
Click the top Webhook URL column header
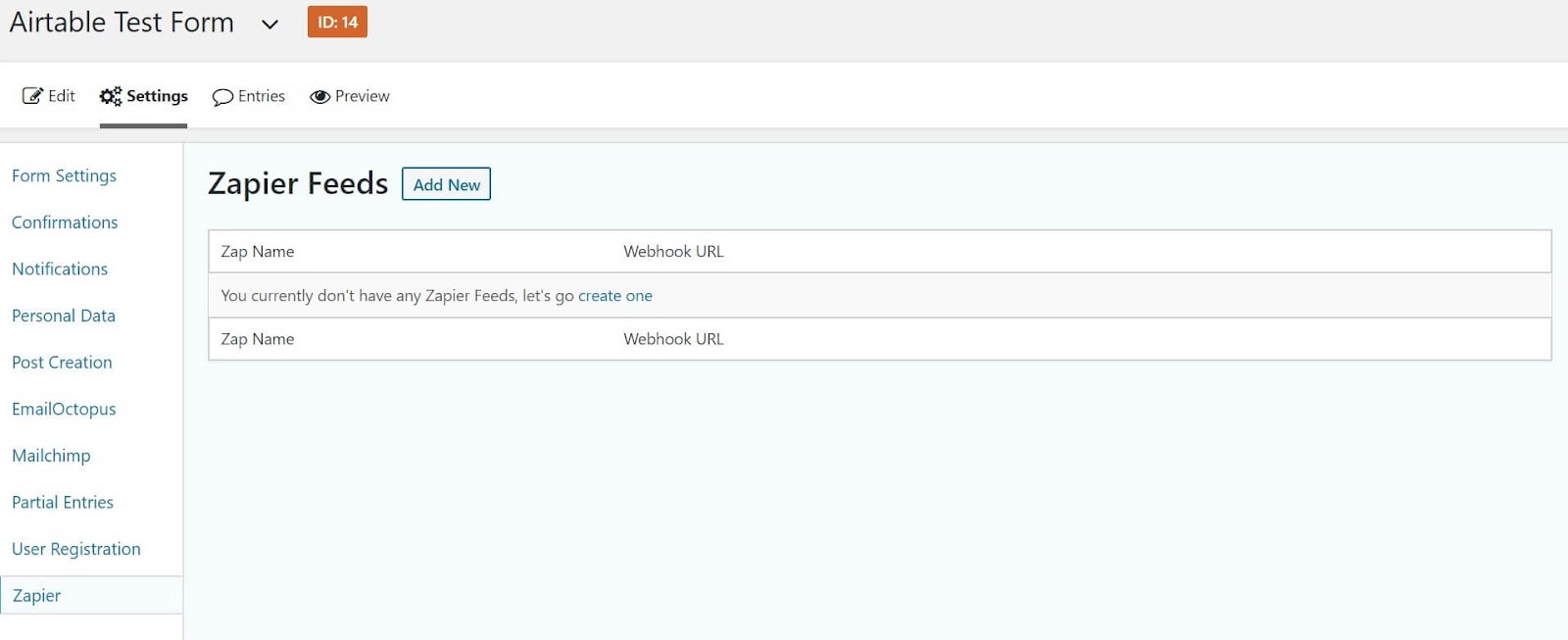pyautogui.click(x=673, y=251)
